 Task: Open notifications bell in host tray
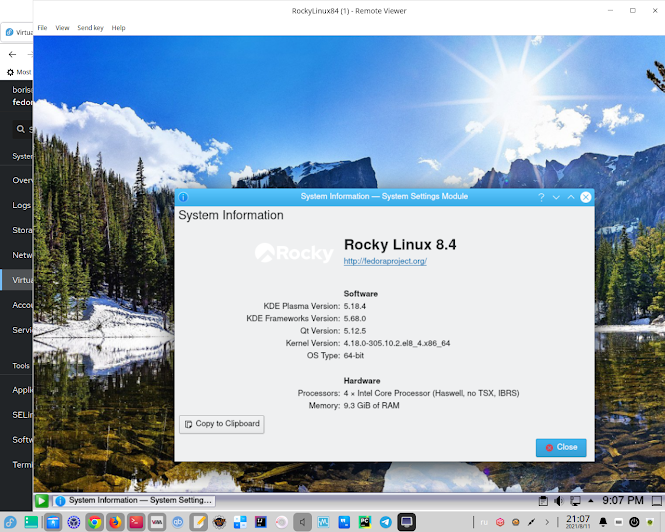603,522
